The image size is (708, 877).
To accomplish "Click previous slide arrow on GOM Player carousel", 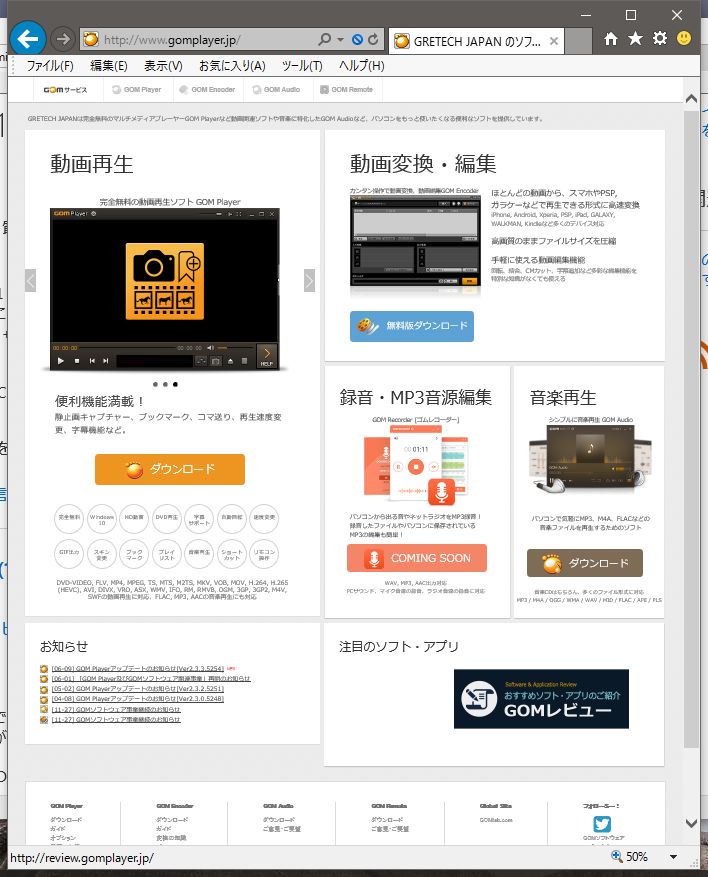I will coord(31,280).
